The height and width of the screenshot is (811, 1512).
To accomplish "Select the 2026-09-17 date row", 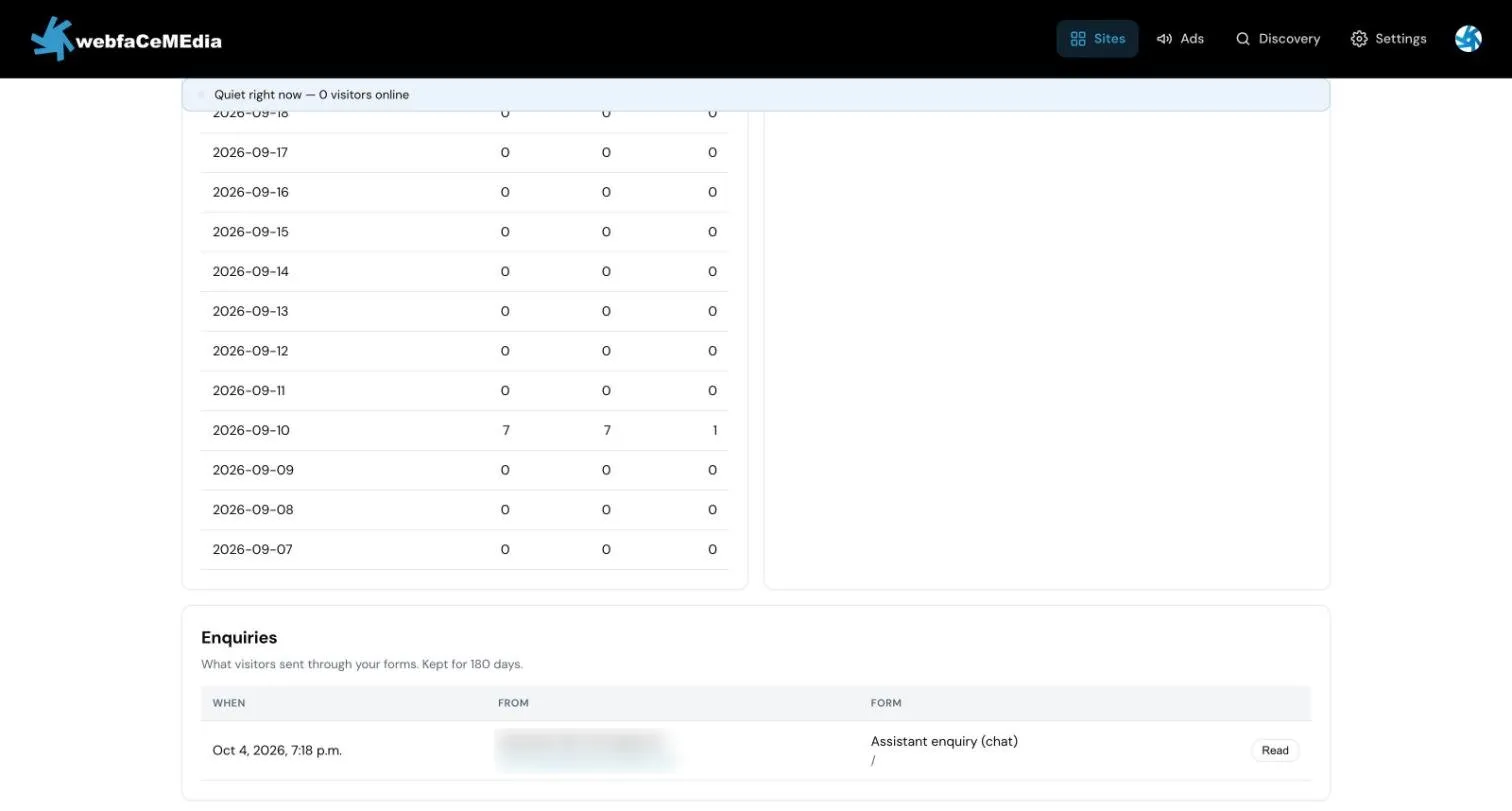I will click(464, 153).
